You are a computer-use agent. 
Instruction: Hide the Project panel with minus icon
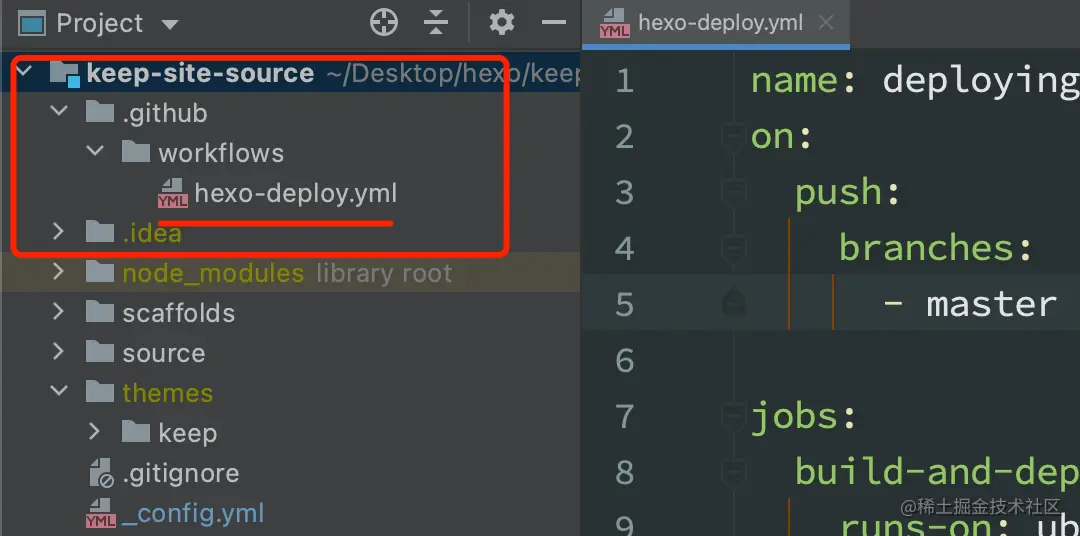pyautogui.click(x=554, y=23)
